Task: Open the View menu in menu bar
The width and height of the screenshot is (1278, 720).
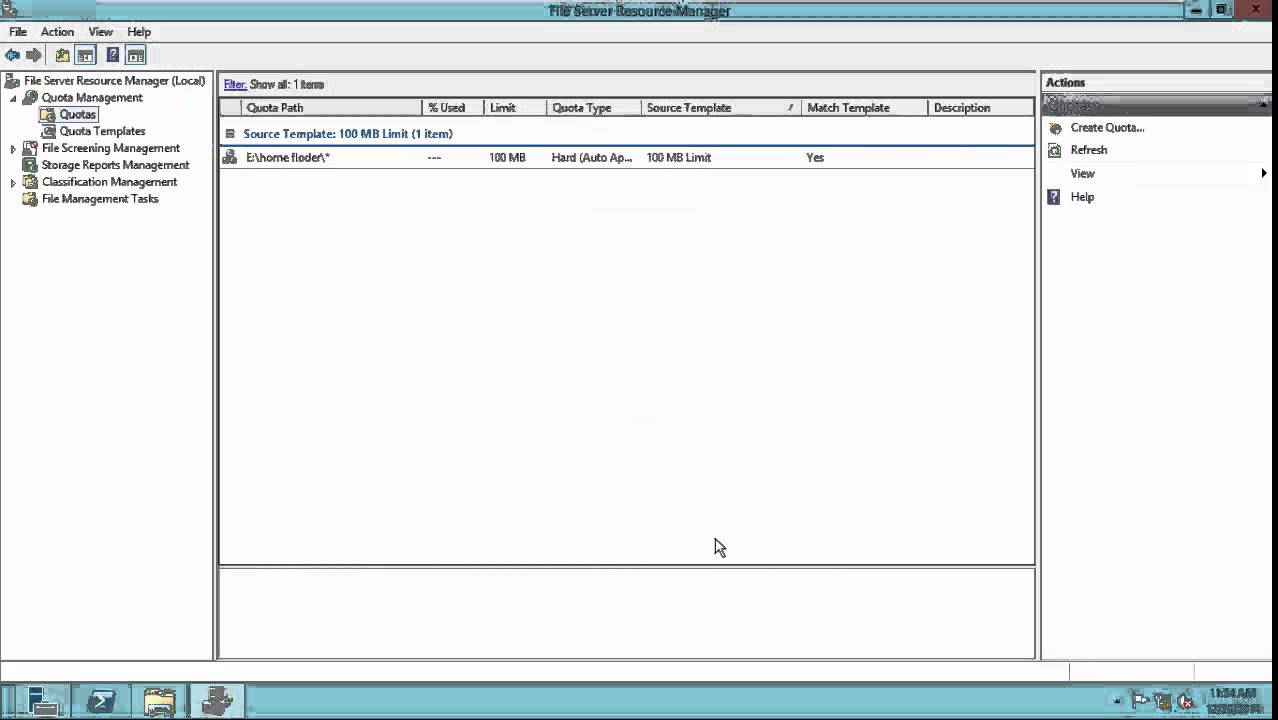Action: coord(100,32)
